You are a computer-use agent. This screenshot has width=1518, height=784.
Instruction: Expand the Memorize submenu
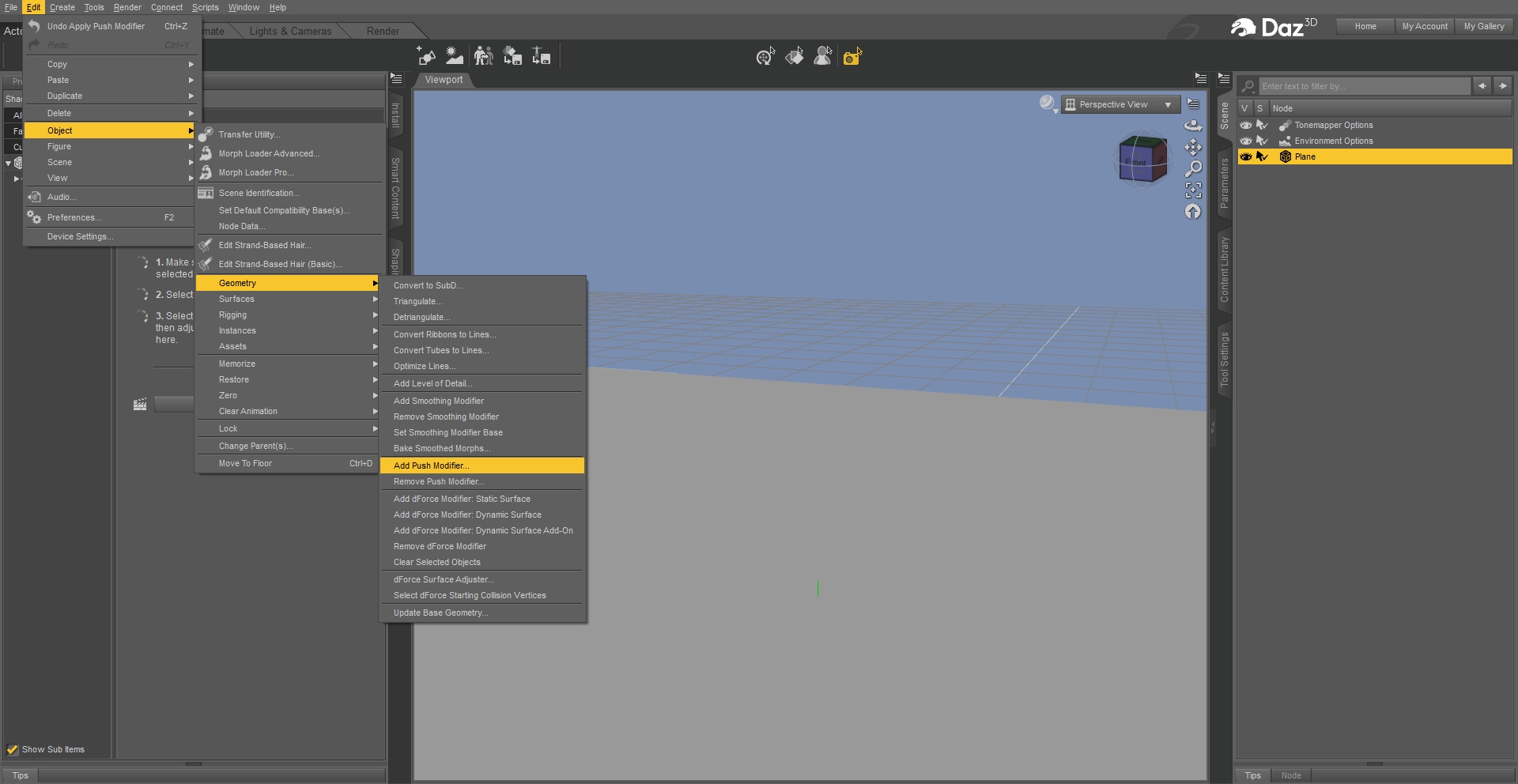click(x=288, y=364)
